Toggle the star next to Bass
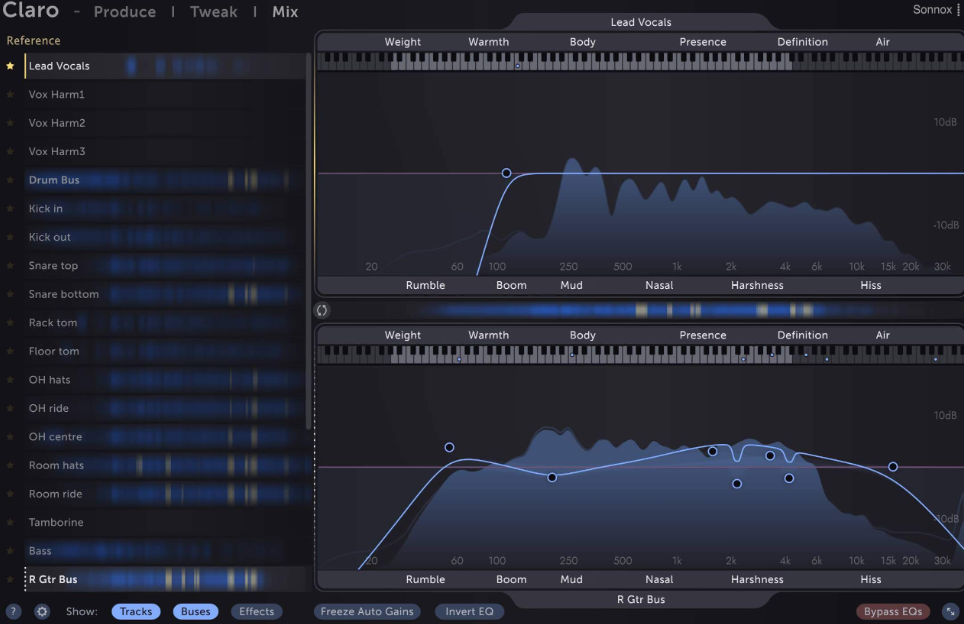This screenshot has height=624, width=964. (10, 551)
